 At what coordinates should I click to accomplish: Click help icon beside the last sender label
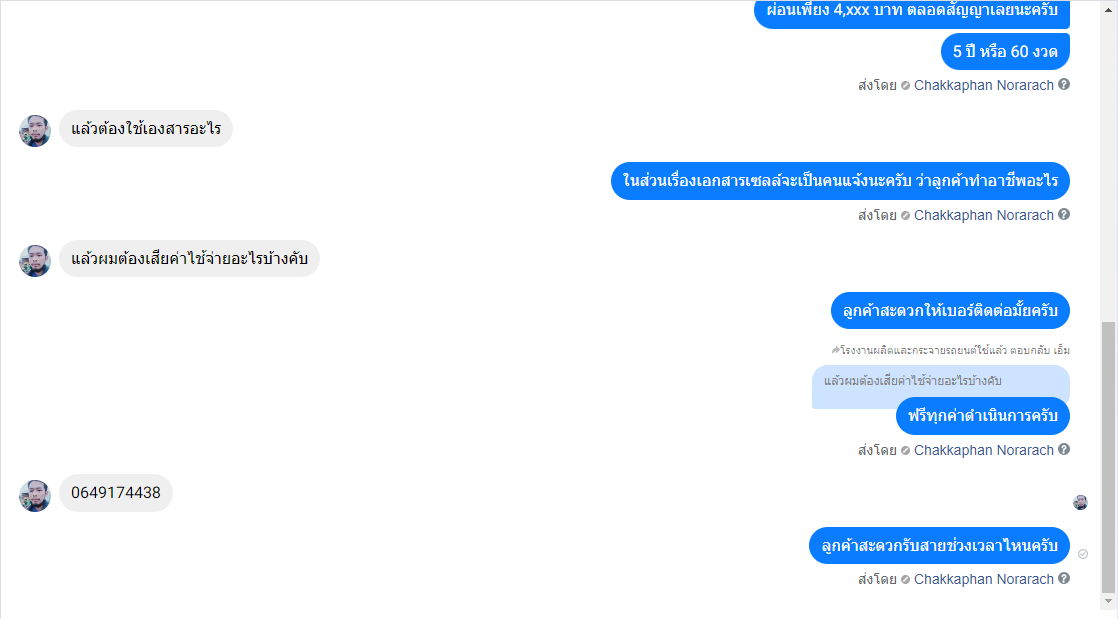pyautogui.click(x=1064, y=578)
